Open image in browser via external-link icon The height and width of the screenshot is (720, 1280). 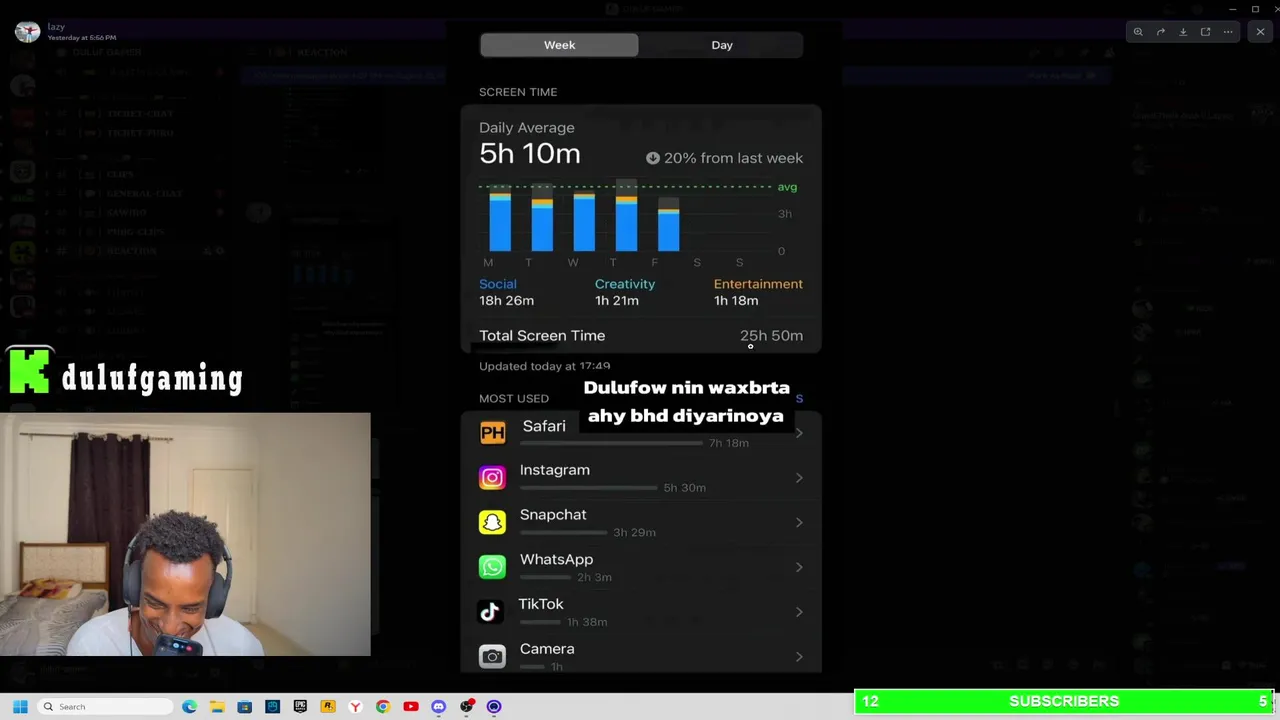pos(1205,32)
